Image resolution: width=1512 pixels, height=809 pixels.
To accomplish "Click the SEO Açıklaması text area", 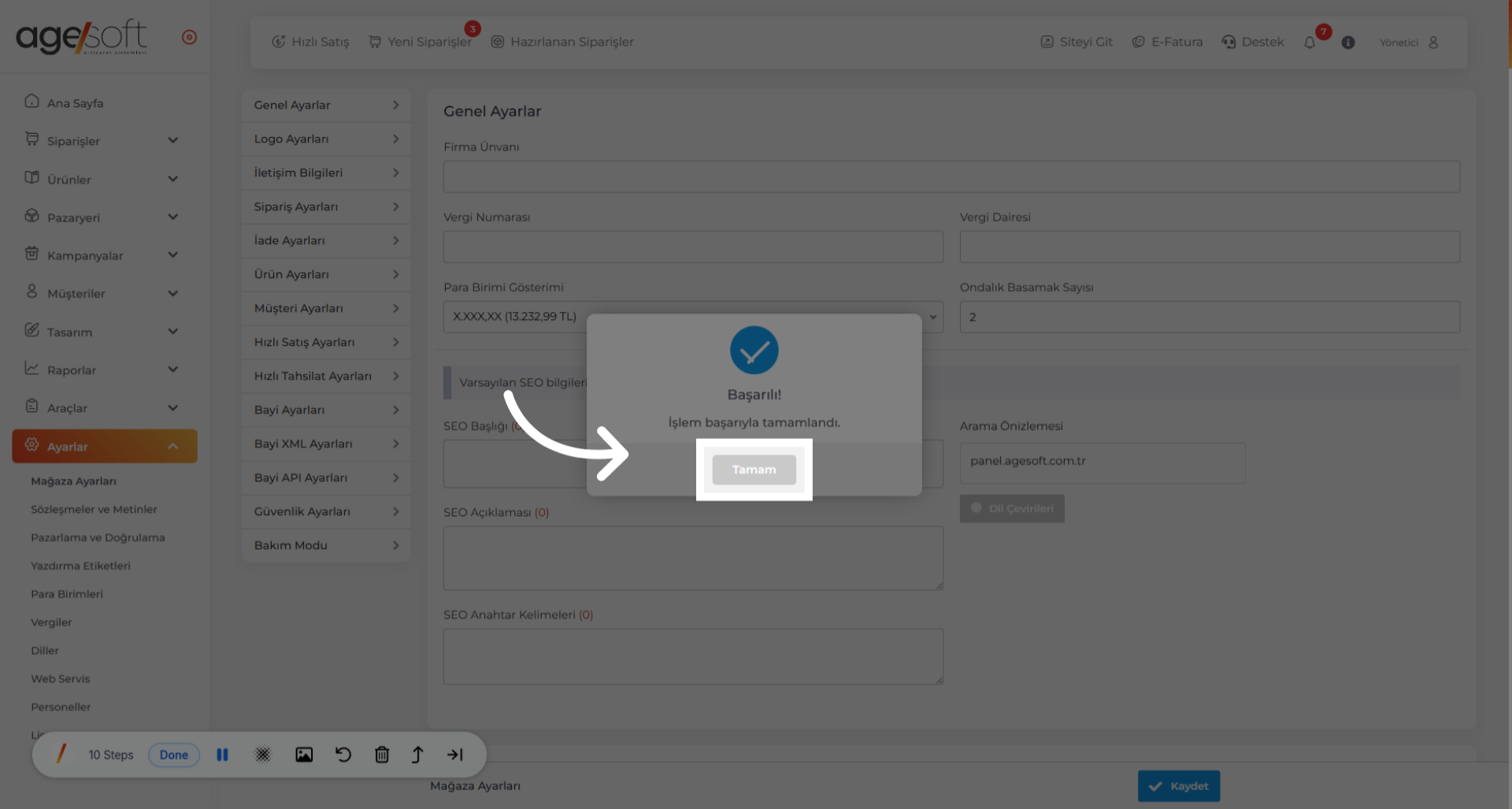I will 693,558.
